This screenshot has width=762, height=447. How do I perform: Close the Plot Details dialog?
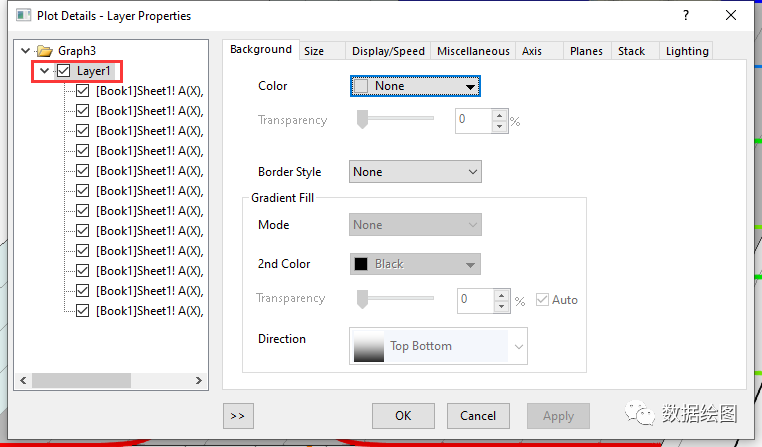[x=731, y=15]
